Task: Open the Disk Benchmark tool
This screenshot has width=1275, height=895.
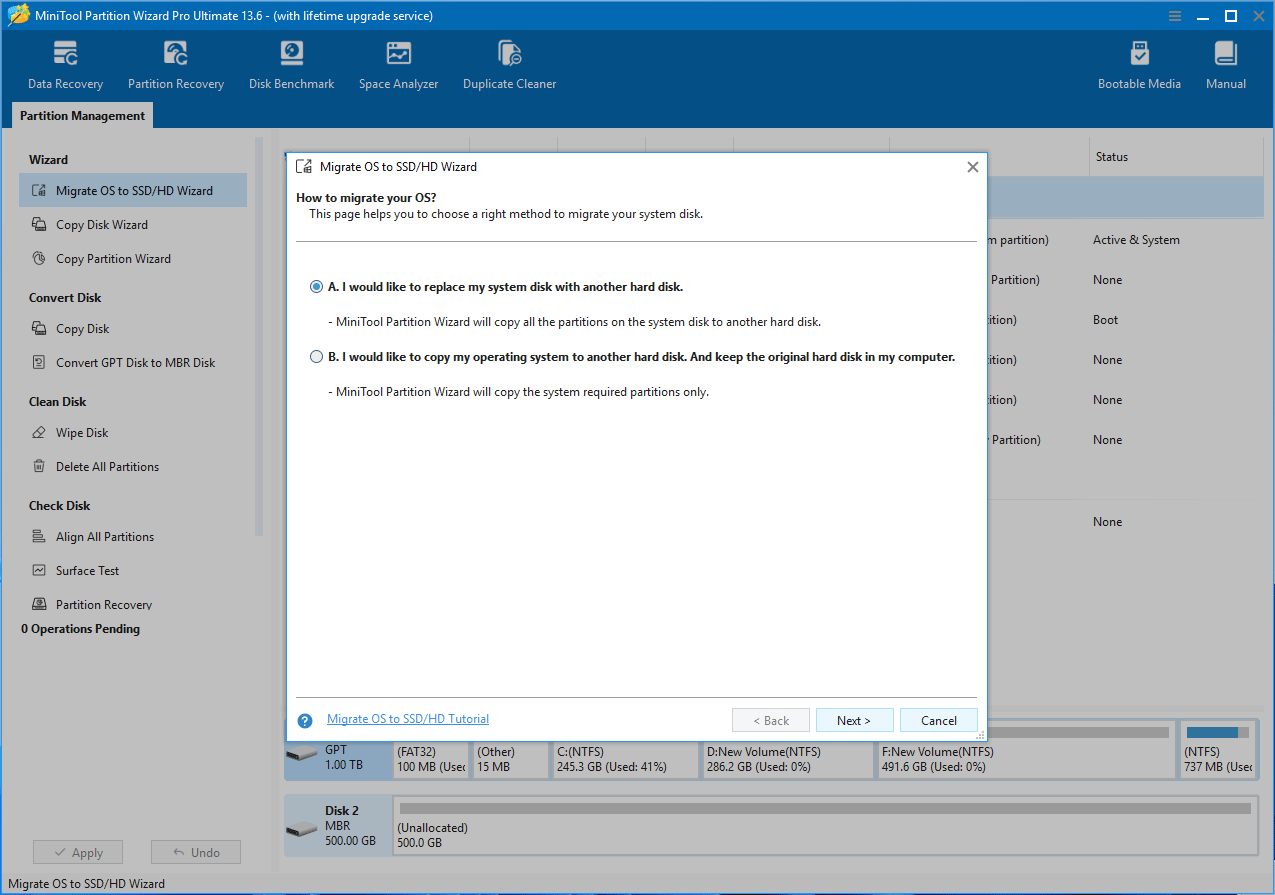Action: [x=291, y=65]
